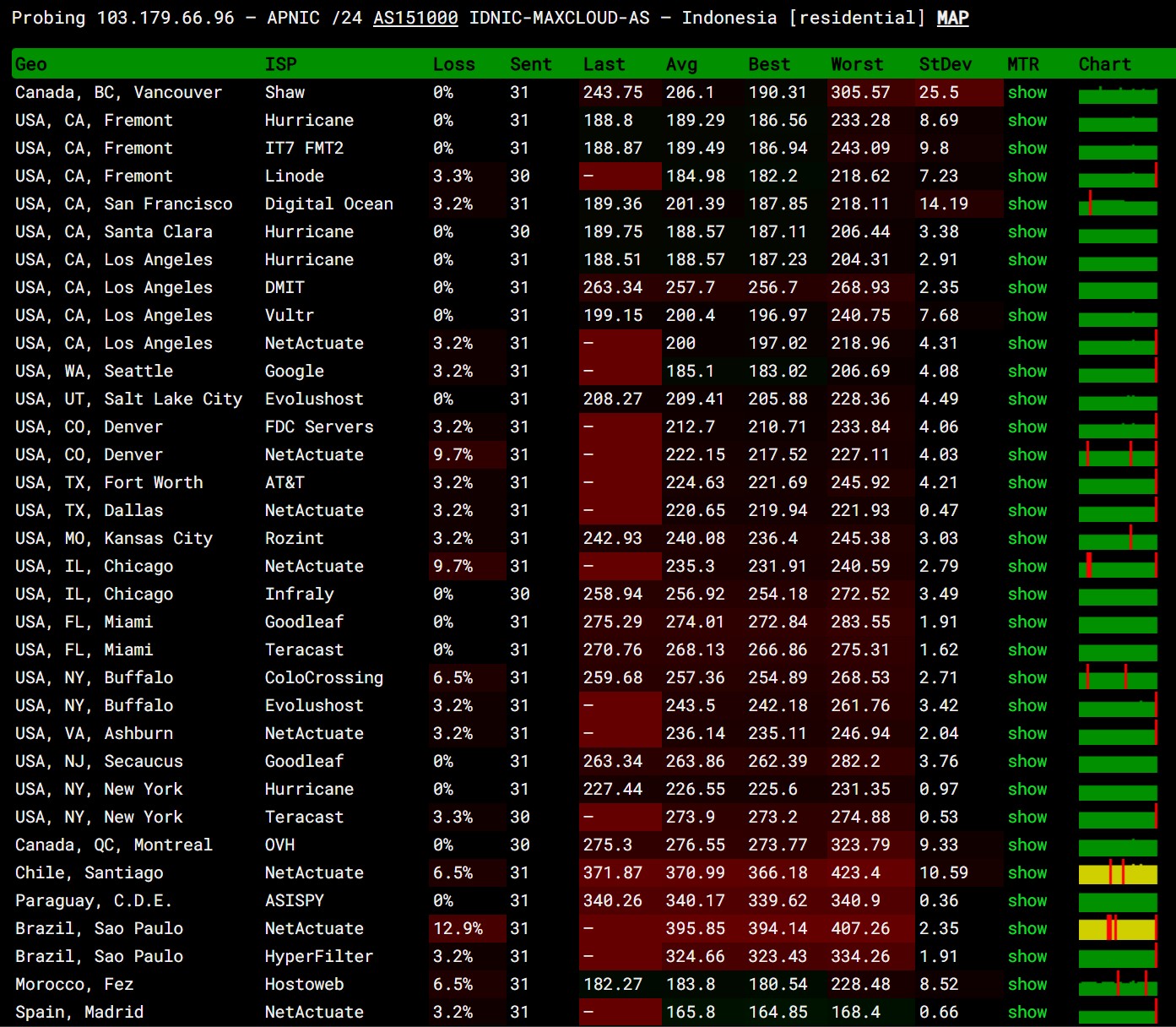Select the 25.5 StDev value
Viewport: 1176px width, 1027px height.
pos(939,92)
